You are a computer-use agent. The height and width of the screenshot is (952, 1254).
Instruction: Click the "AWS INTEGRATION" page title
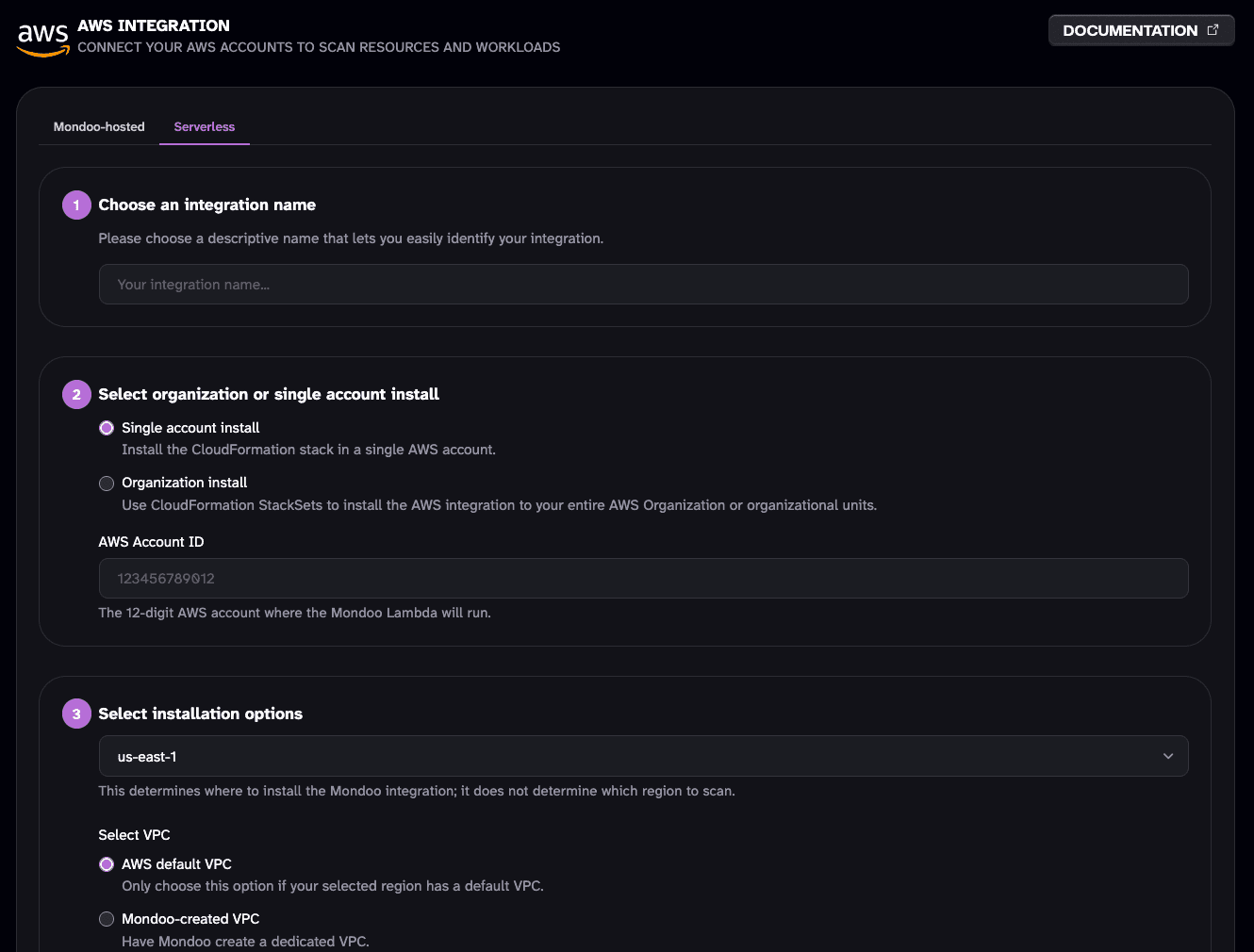[154, 25]
